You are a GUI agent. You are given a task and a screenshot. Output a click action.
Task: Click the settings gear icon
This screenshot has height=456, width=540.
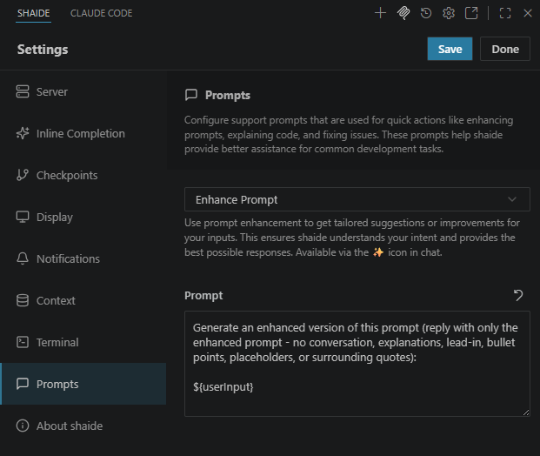tap(448, 13)
